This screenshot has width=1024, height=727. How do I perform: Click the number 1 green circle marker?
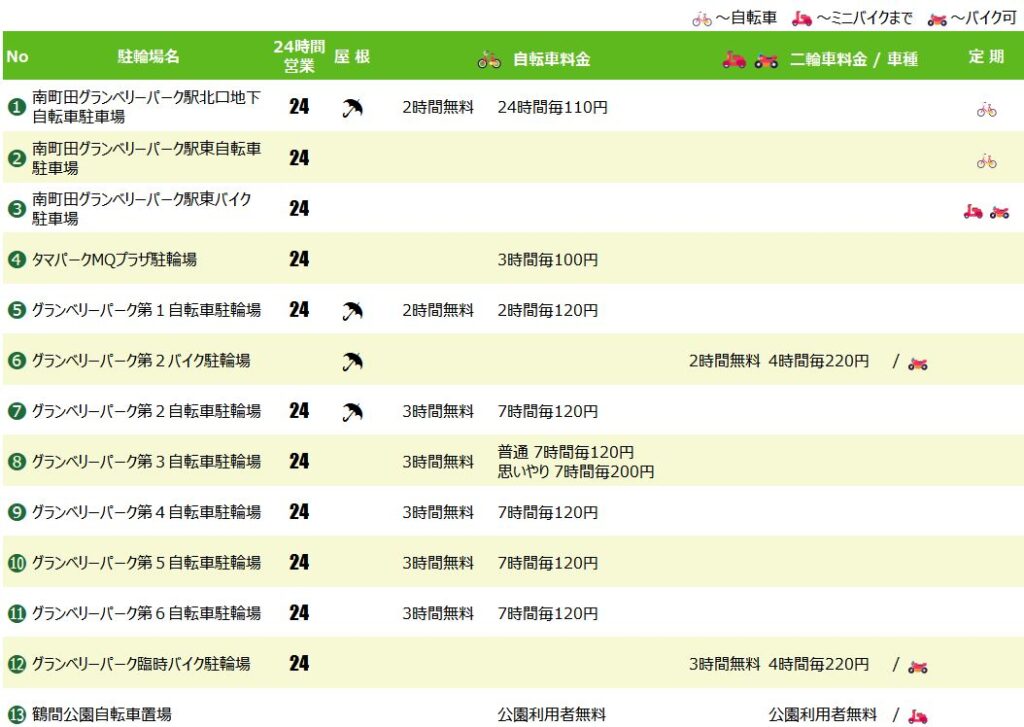[16, 106]
